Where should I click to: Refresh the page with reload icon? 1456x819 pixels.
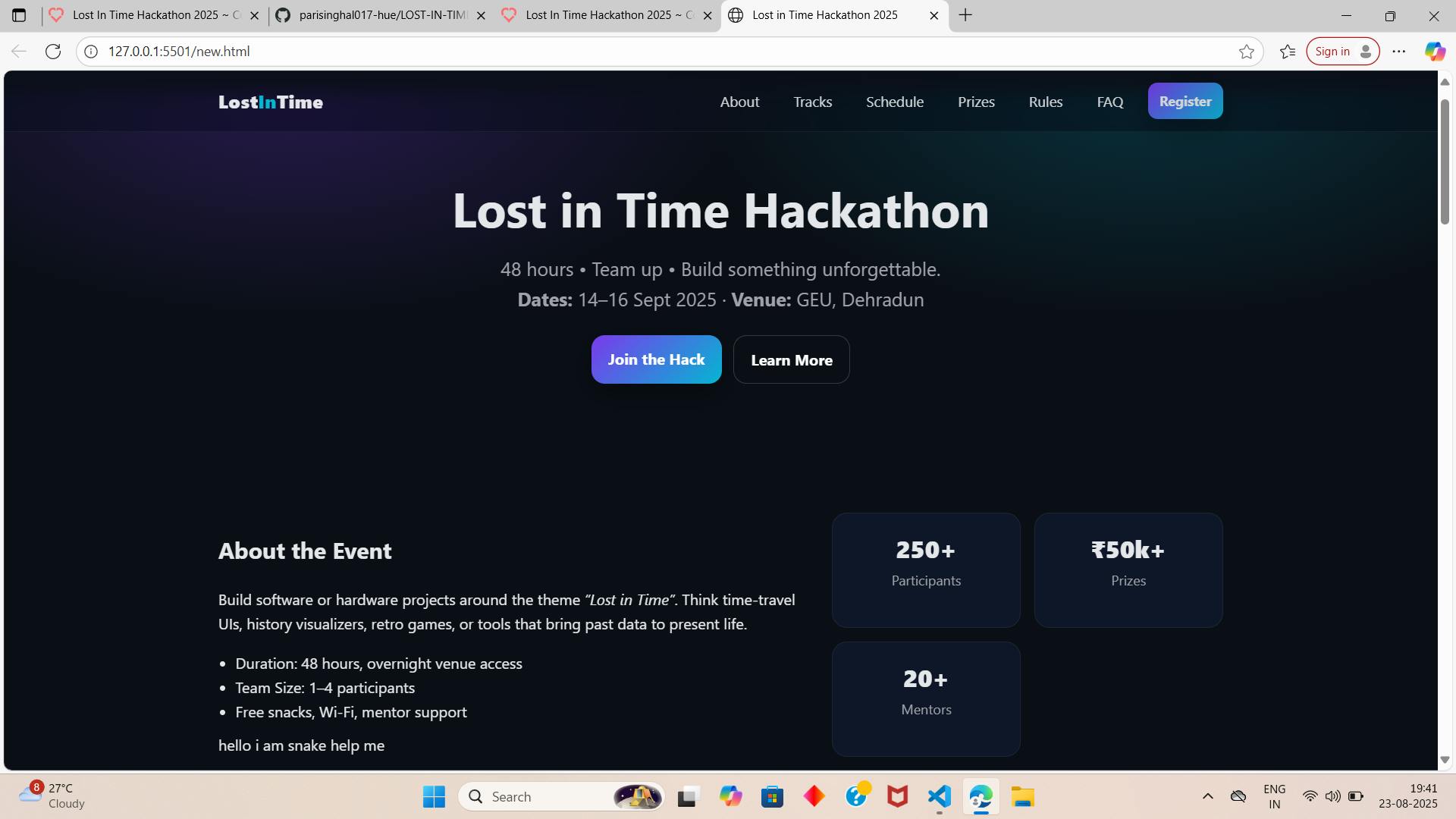tap(53, 52)
